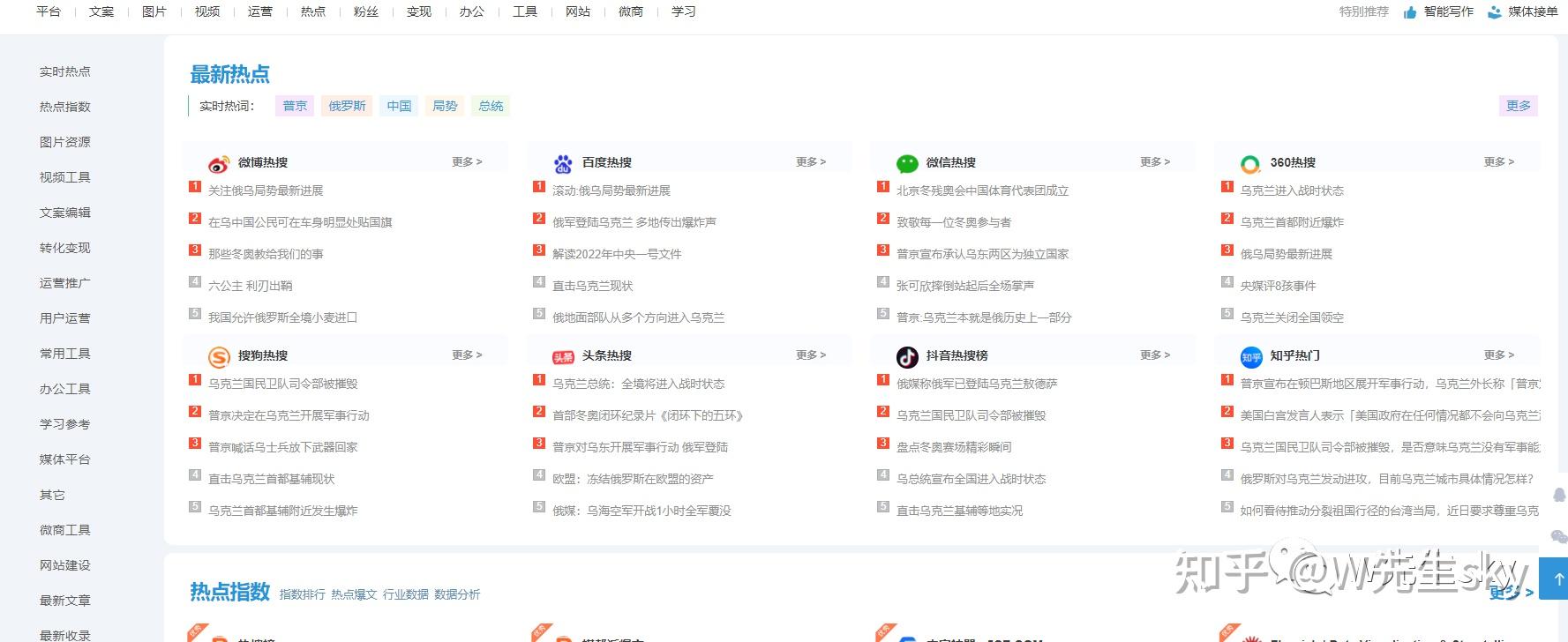Open 乌克兰进入战时状态 360 item
Viewport: 1568px width, 642px height.
(1292, 190)
